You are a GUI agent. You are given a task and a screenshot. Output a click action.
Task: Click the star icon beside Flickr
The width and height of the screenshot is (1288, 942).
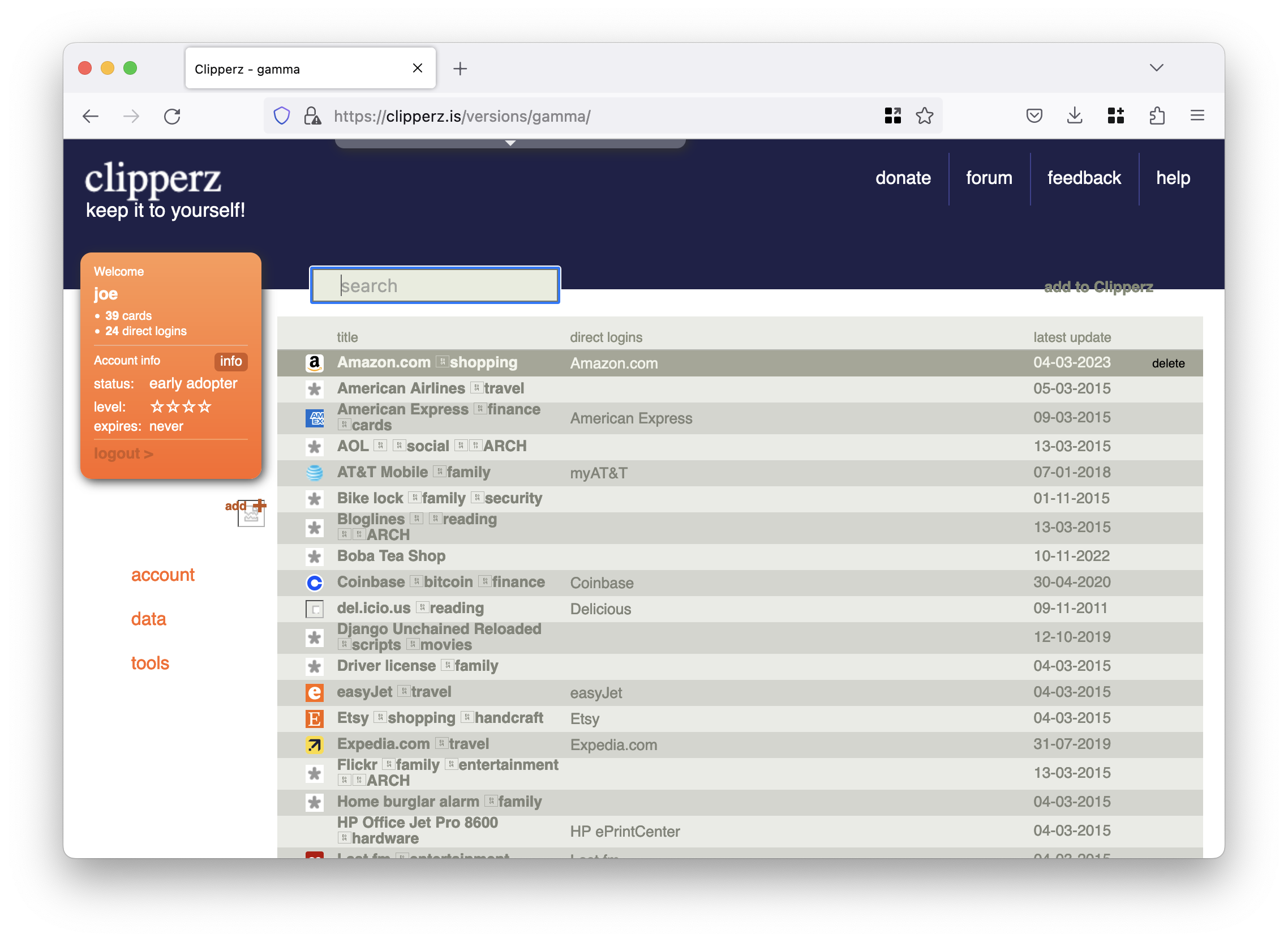315,773
